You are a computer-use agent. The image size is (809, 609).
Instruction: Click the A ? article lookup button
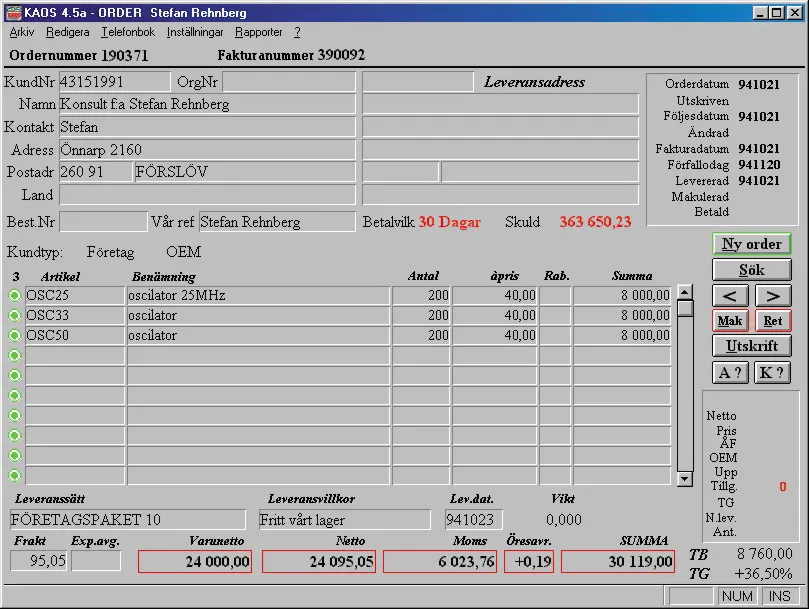[730, 372]
